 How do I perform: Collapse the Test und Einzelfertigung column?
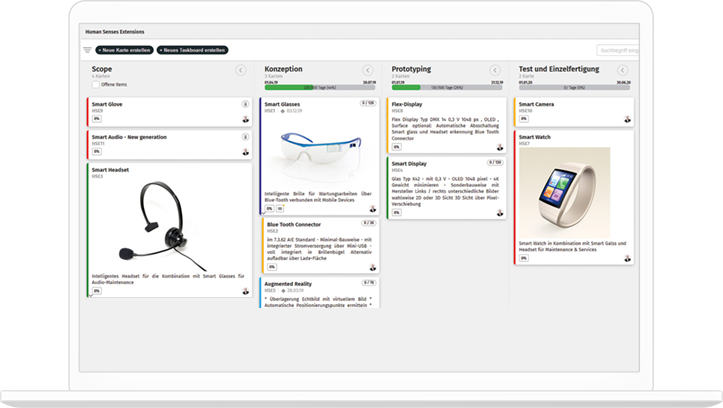point(621,70)
